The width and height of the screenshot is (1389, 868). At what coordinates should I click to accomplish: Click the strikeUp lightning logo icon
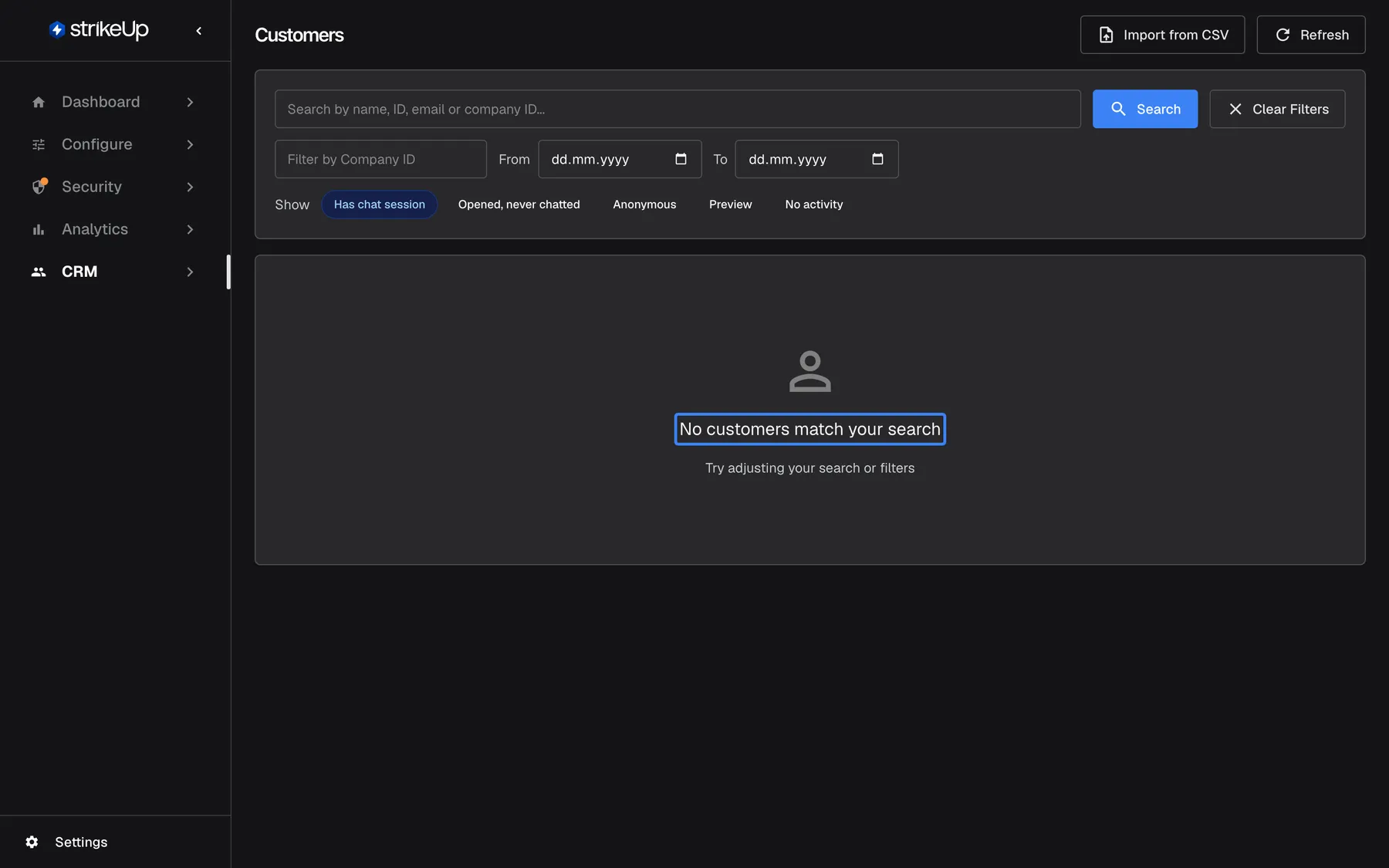(56, 29)
